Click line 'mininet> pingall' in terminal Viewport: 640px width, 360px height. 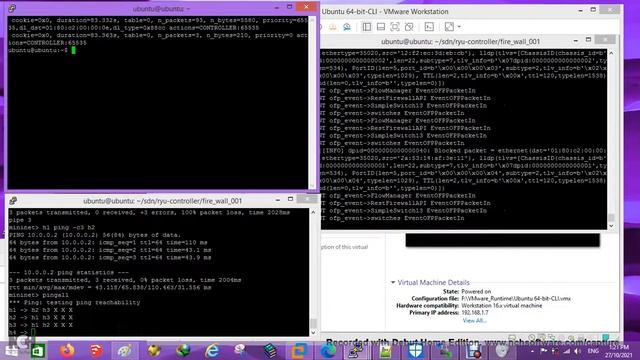[39, 295]
